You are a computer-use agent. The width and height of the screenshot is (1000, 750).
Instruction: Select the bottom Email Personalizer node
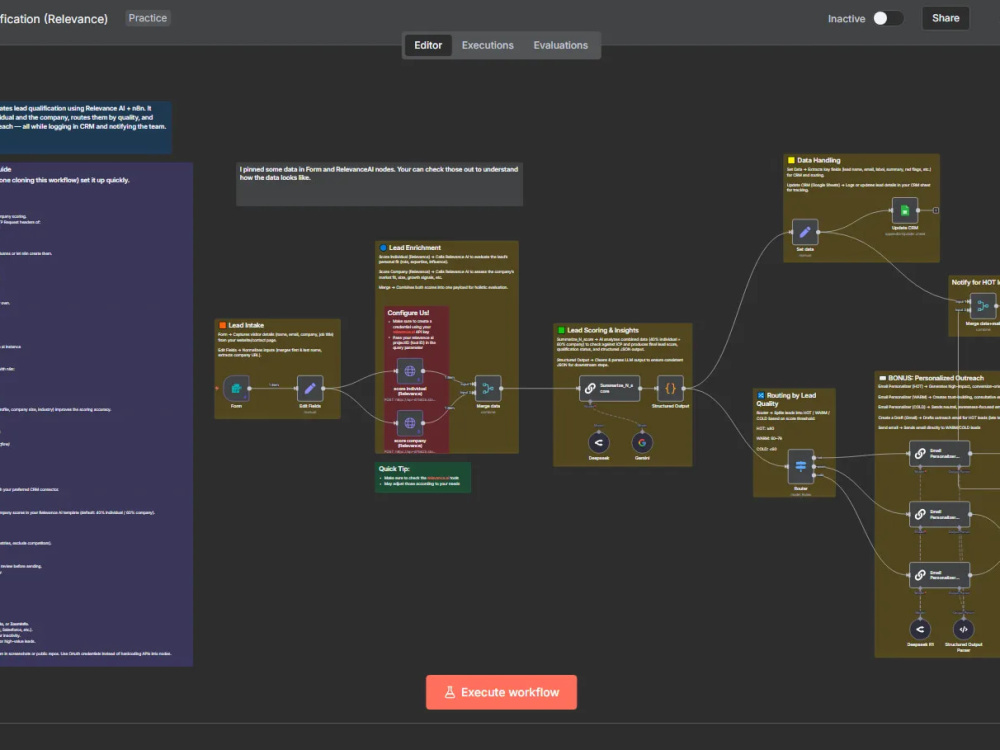(939, 575)
